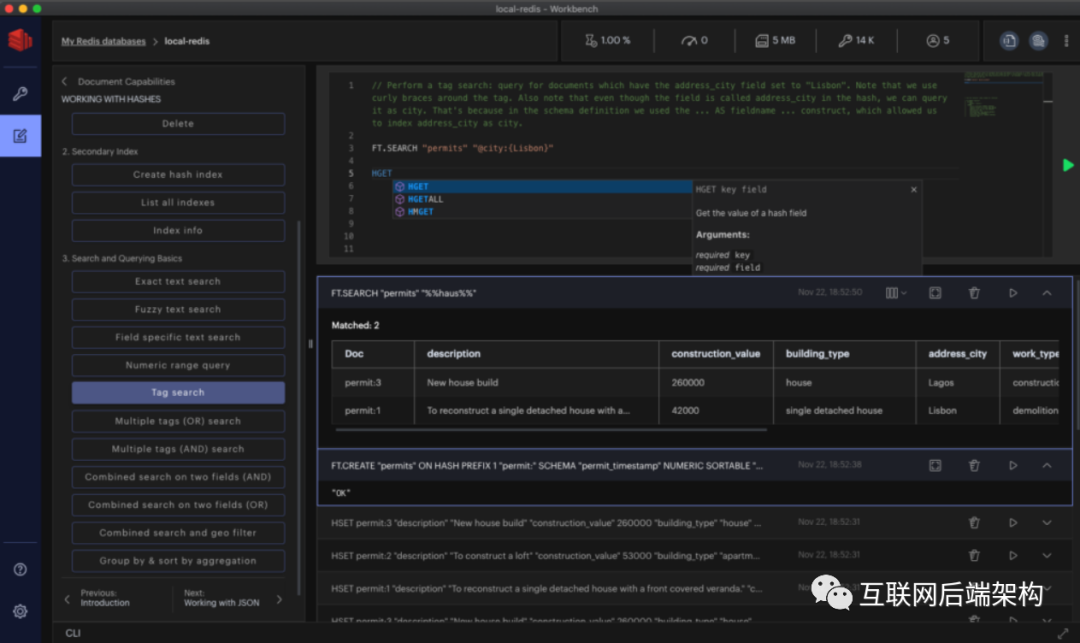Click the highlighted Tag search button
1080x643 pixels.
pyautogui.click(x=178, y=392)
